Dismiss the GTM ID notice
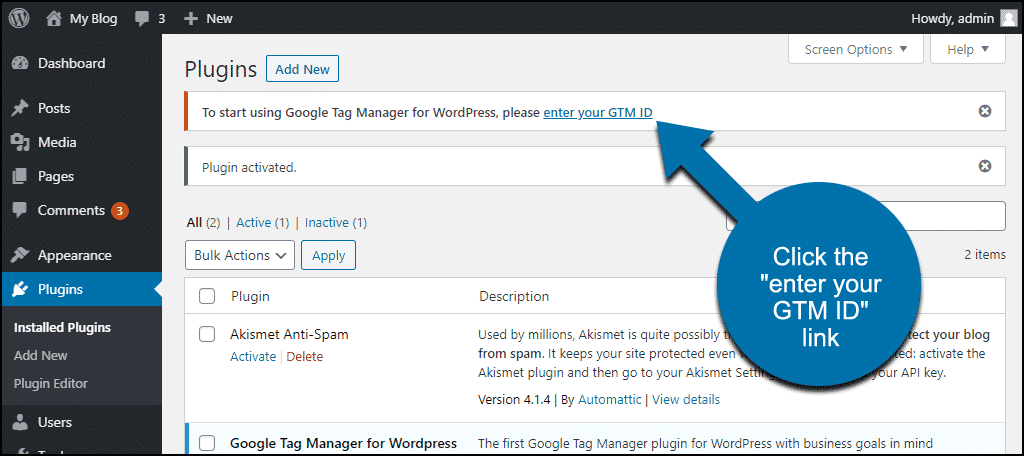 985,111
